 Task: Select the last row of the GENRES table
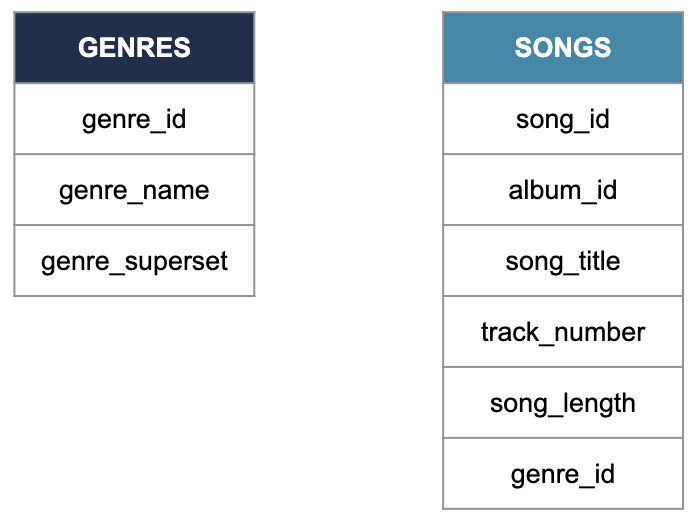point(134,261)
